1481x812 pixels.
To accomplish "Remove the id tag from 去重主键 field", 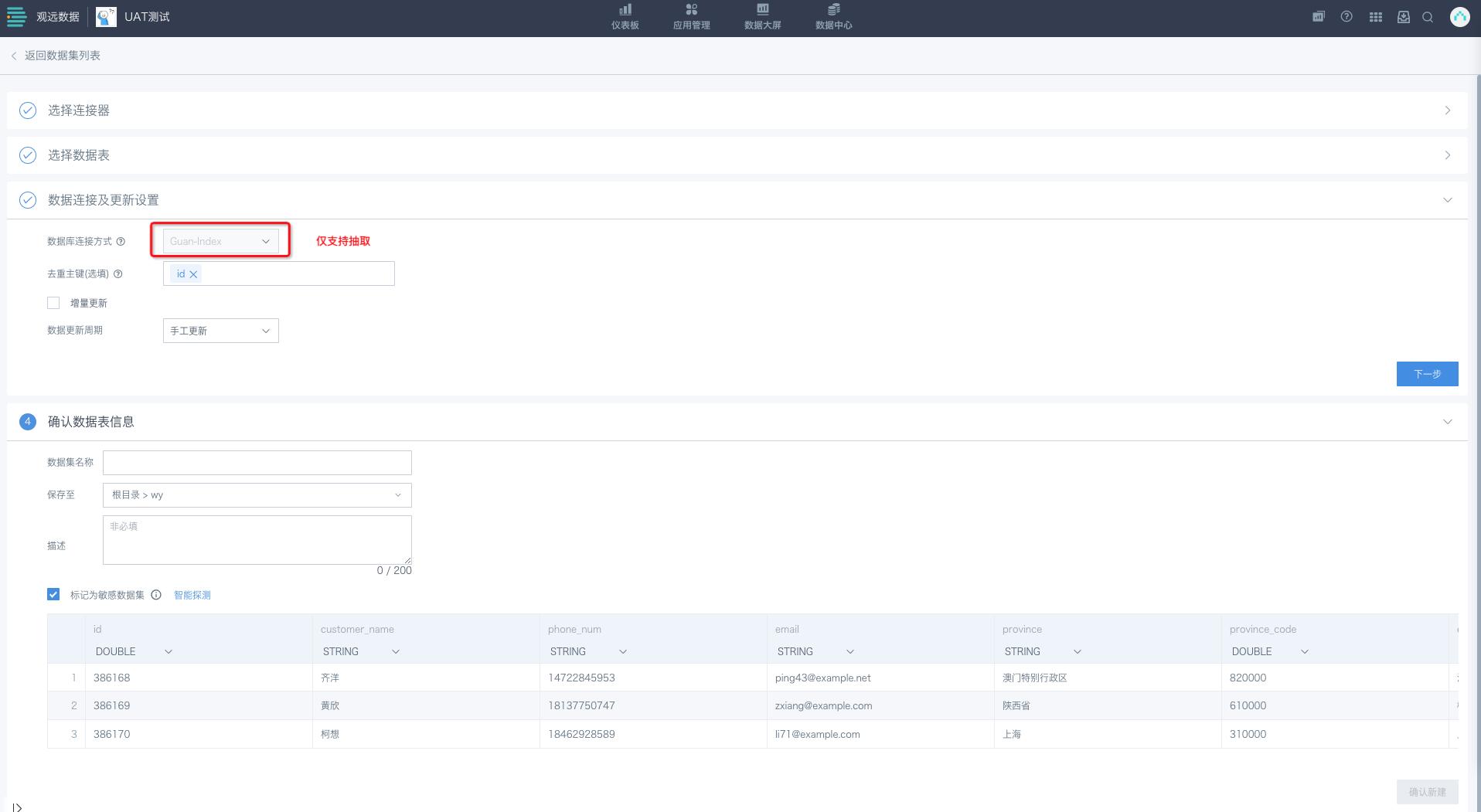I will tap(194, 274).
